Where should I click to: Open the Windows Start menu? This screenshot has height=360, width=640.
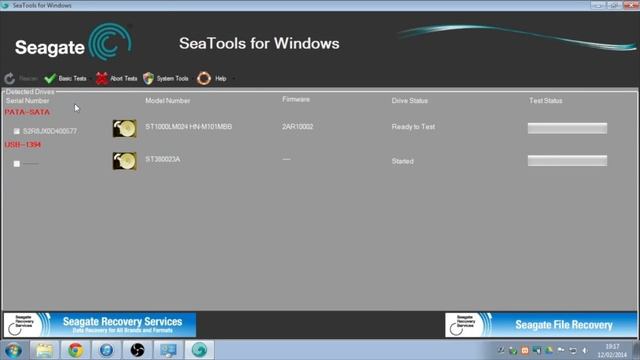pos(13,350)
